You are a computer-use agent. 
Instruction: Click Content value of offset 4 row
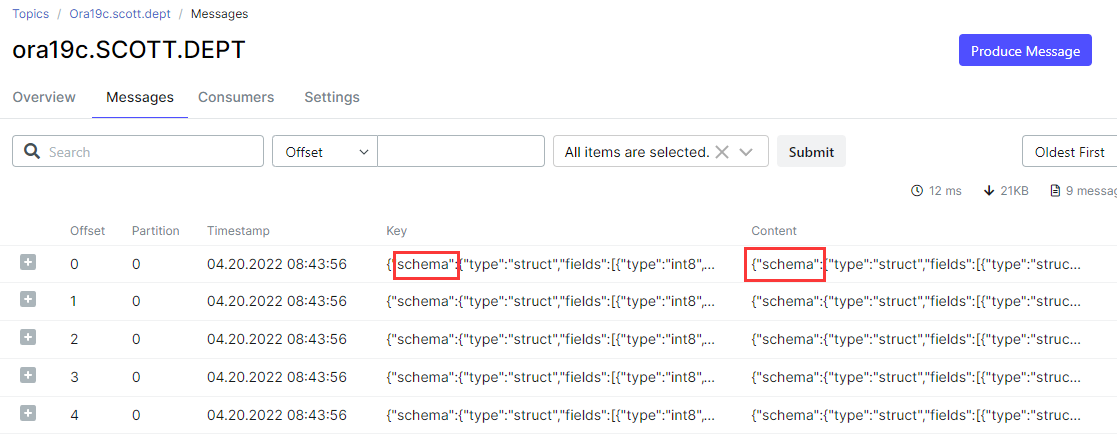pyautogui.click(x=916, y=414)
